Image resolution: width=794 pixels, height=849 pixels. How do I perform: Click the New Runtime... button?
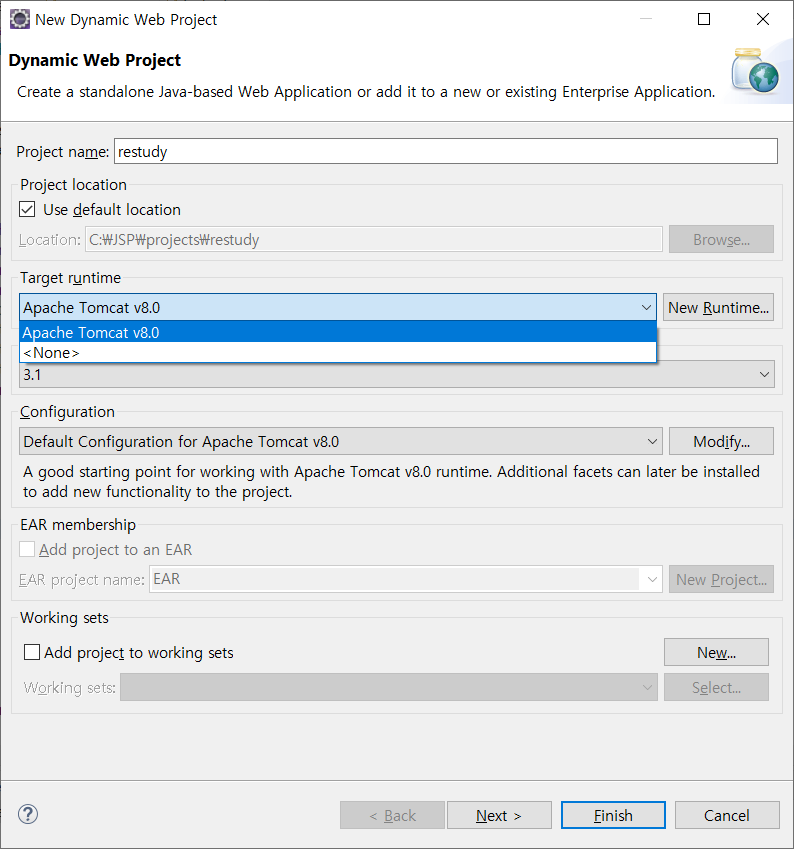[x=718, y=308]
